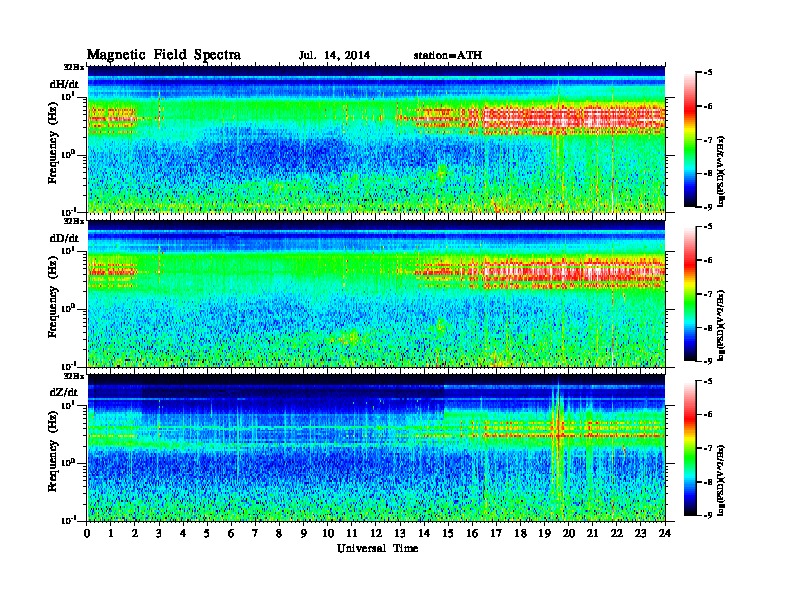Click the '-5' value on dZ/dt color scale
This screenshot has height=612, width=792.
[x=708, y=381]
